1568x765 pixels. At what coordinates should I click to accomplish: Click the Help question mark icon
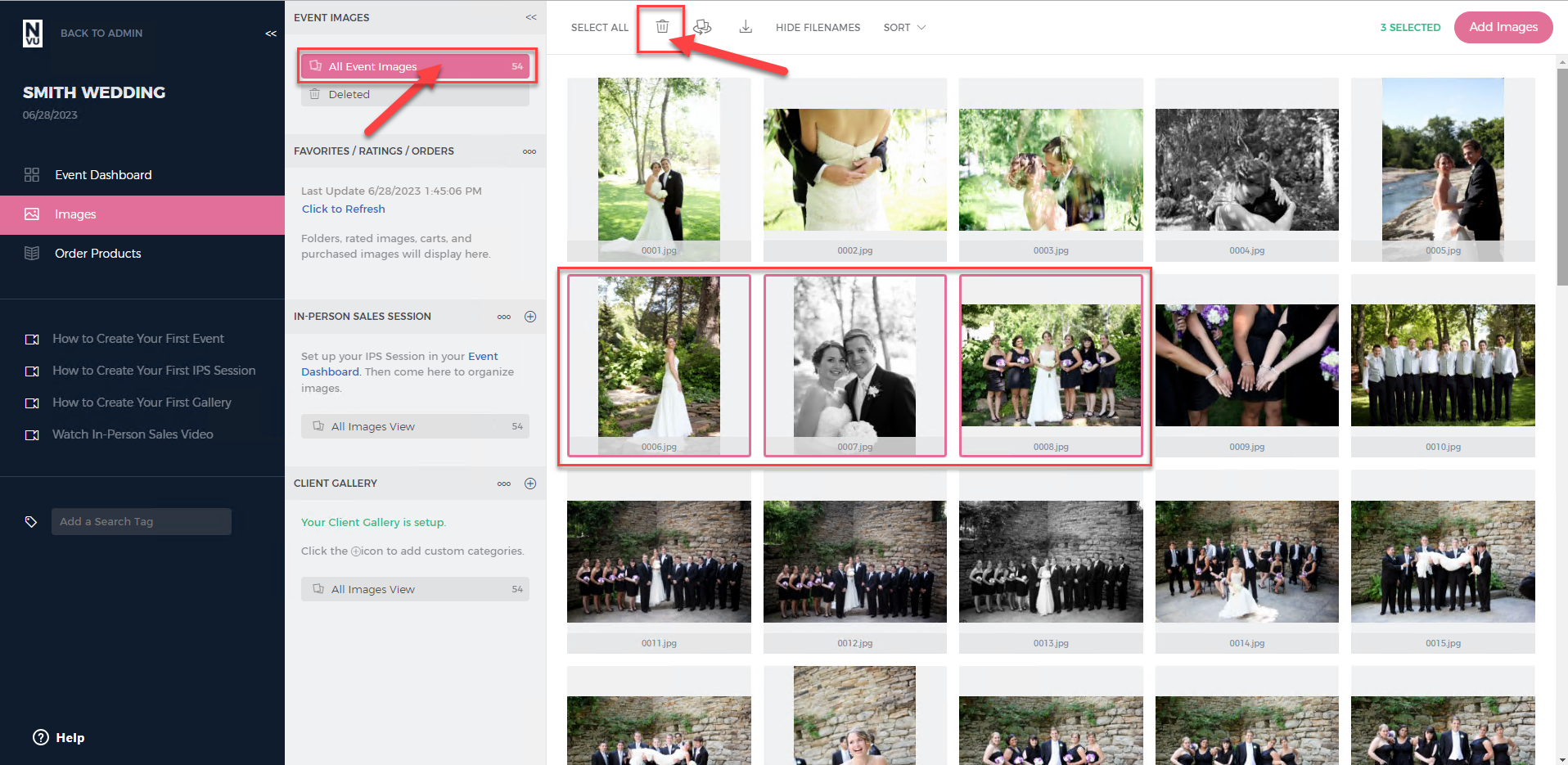[x=41, y=737]
